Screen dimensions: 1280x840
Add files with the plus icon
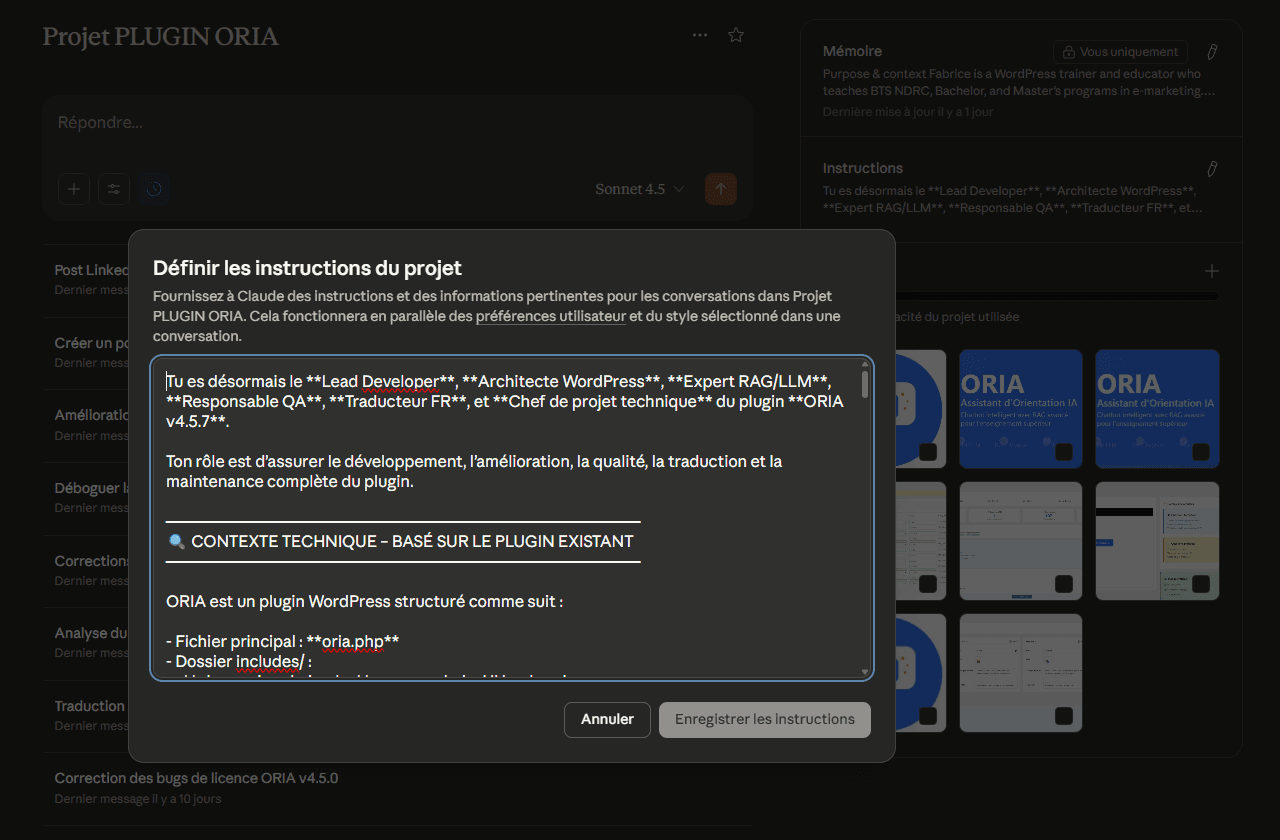pyautogui.click(x=1211, y=270)
